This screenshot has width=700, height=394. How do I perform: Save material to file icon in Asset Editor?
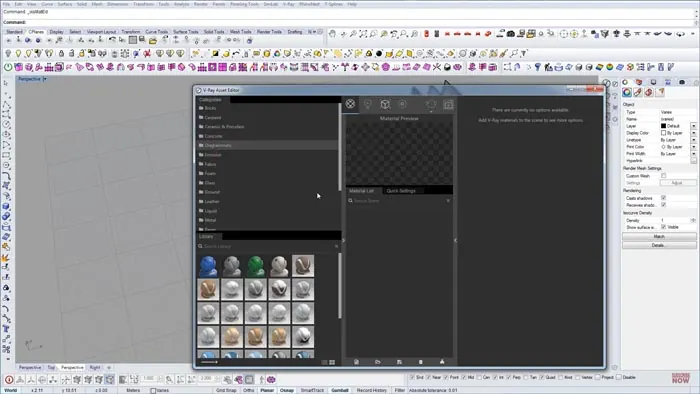click(x=399, y=362)
